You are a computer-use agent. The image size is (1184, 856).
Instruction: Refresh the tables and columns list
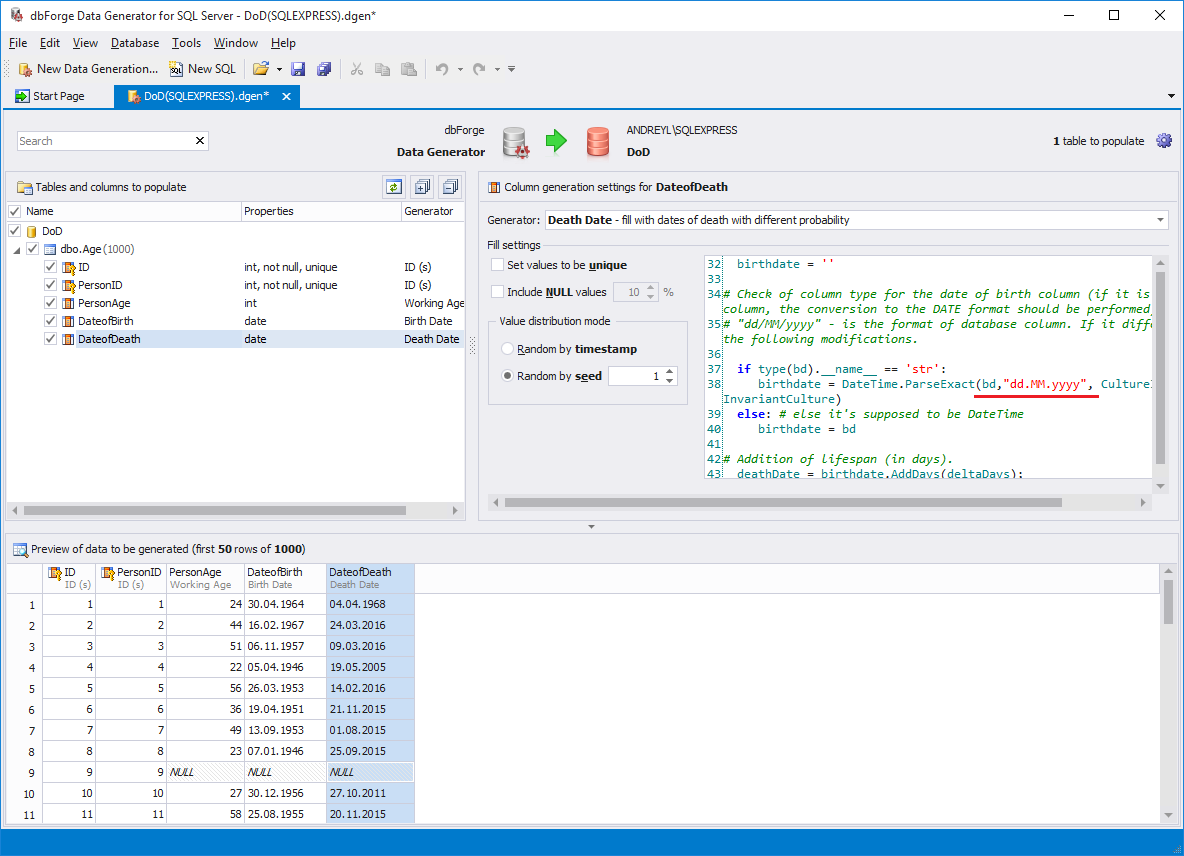coord(393,186)
